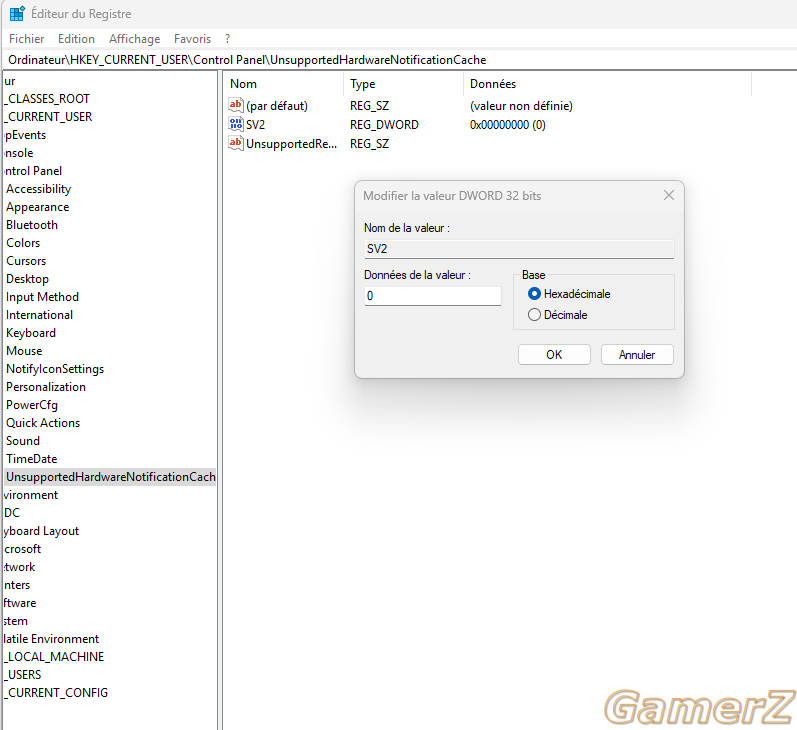Select the Volatile Environment key

click(x=51, y=638)
